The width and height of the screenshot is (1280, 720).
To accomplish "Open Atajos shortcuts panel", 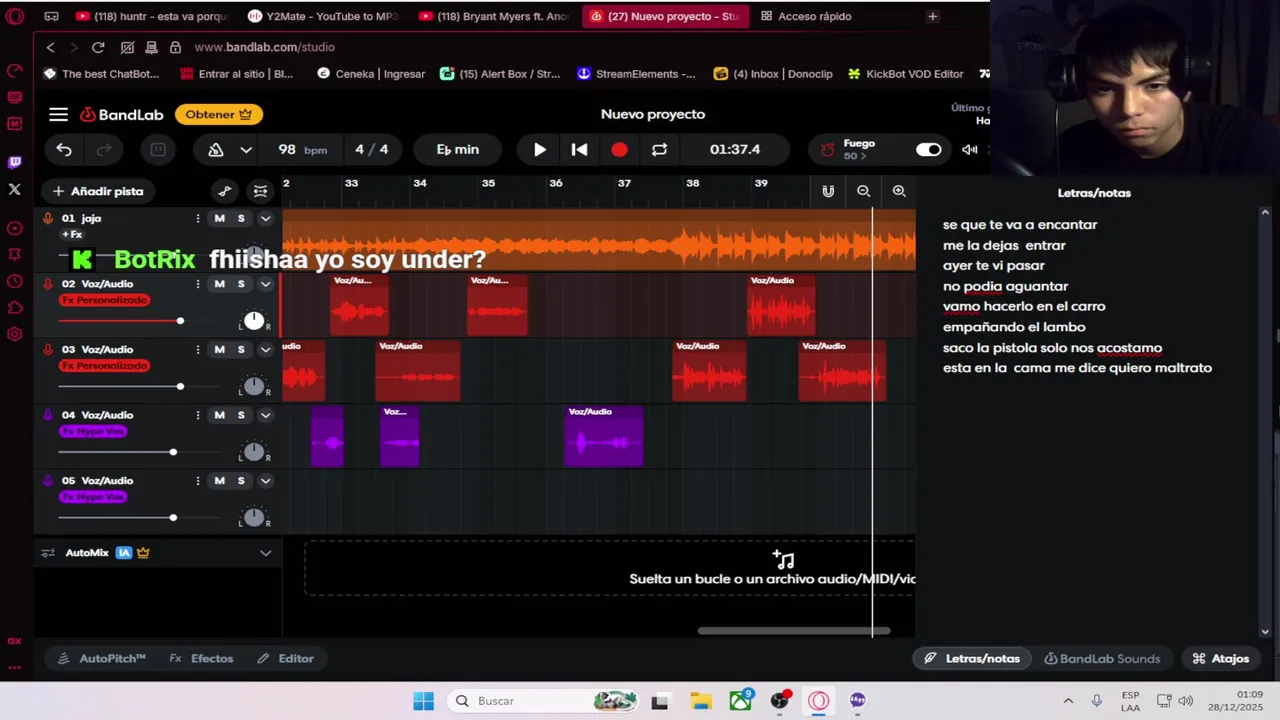I will pyautogui.click(x=1221, y=659).
